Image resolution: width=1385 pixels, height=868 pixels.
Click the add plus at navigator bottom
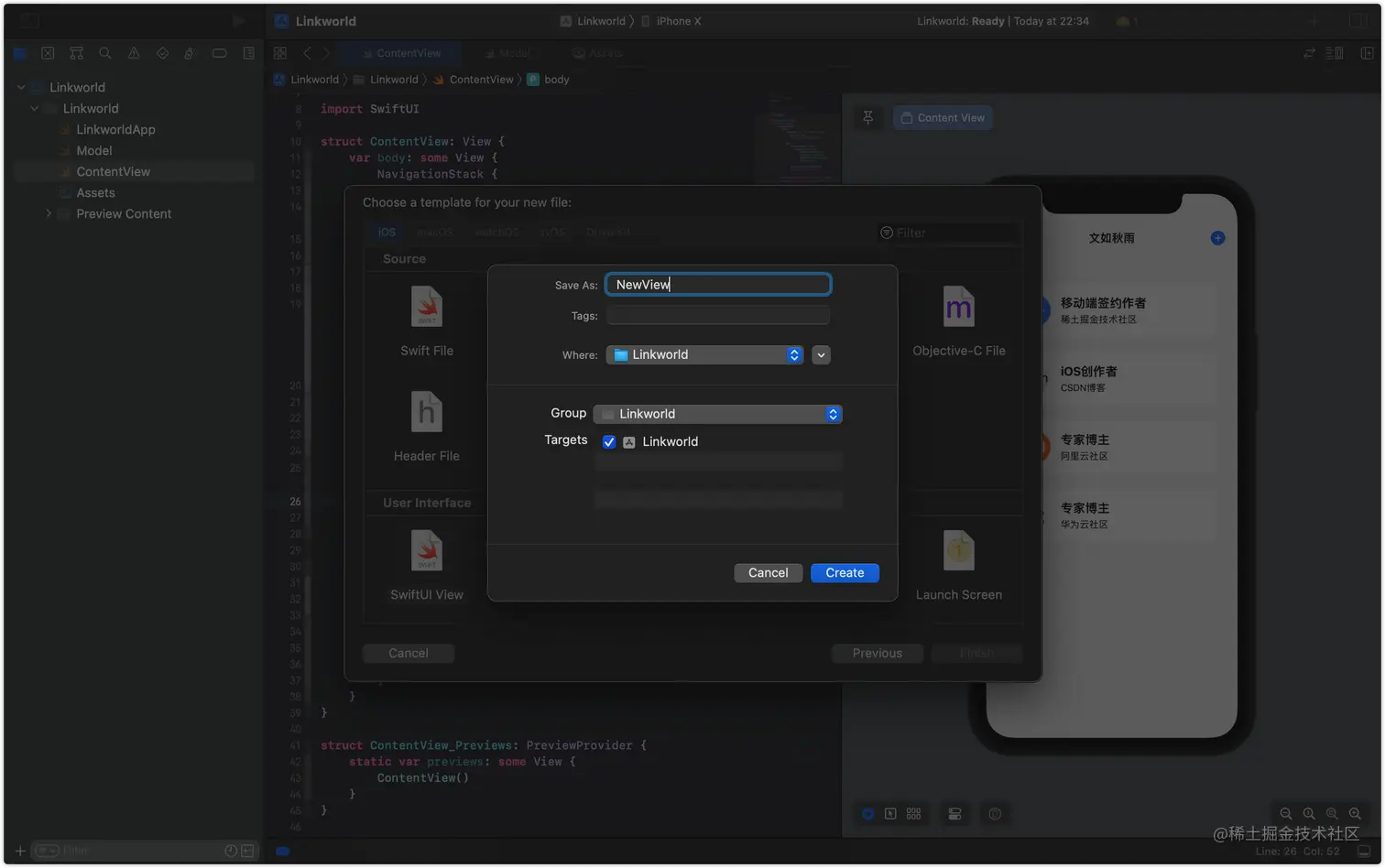[20, 852]
